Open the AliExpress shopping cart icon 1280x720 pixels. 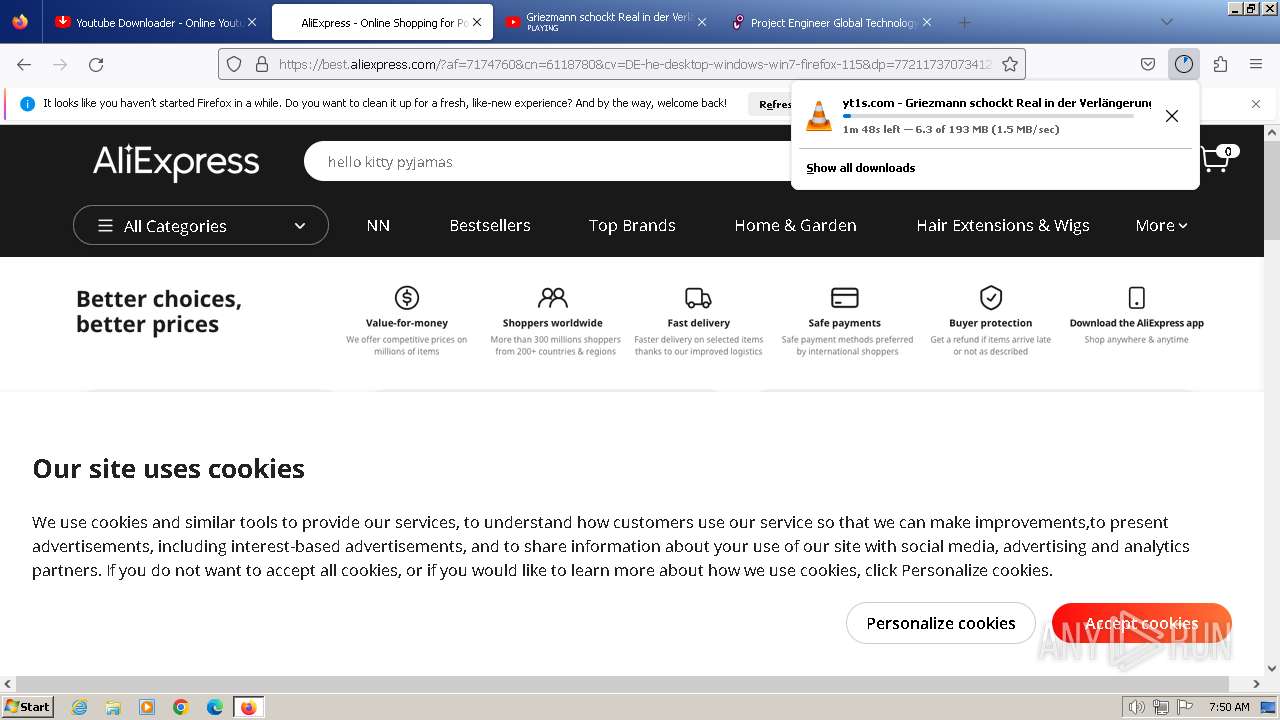pyautogui.click(x=1214, y=160)
